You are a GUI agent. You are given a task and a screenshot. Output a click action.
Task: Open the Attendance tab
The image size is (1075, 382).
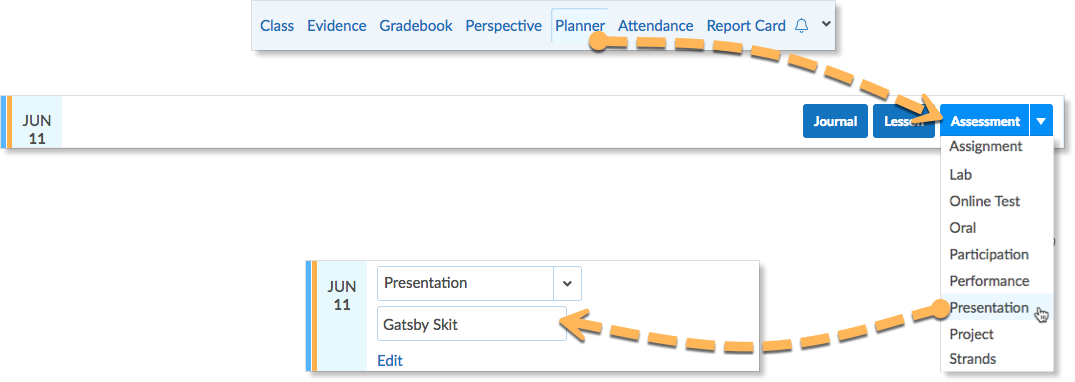pos(655,26)
